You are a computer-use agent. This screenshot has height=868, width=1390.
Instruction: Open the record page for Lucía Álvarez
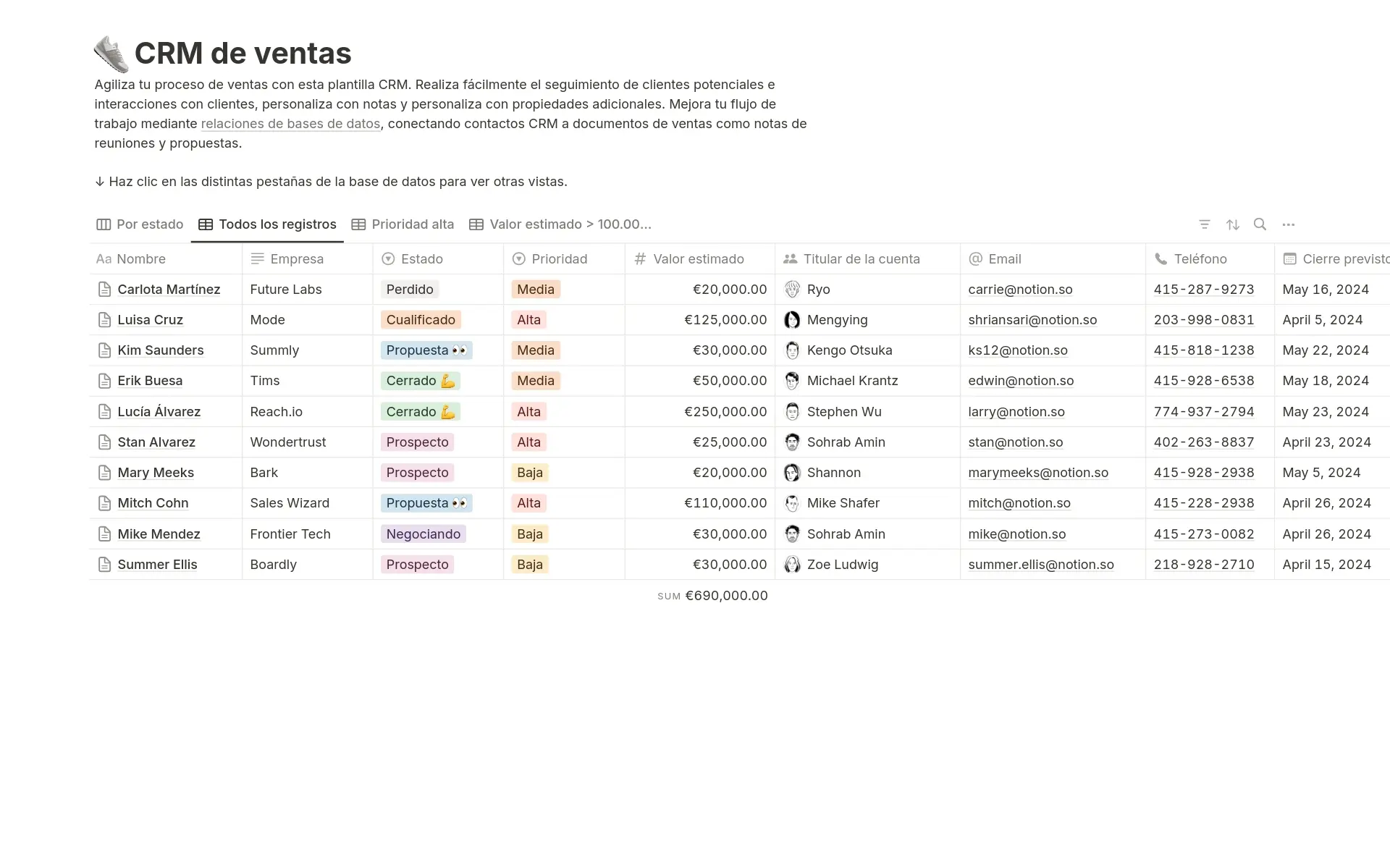159,411
